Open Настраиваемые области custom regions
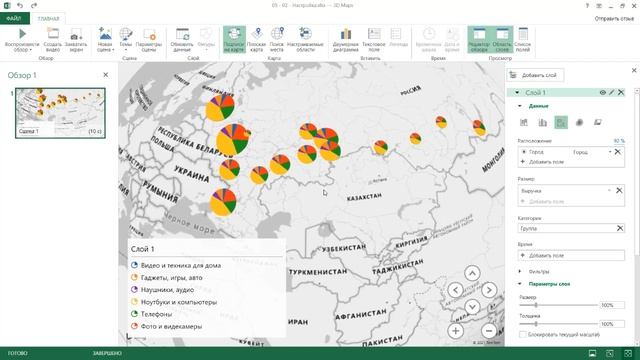This screenshot has width=640, height=360. coord(305,40)
